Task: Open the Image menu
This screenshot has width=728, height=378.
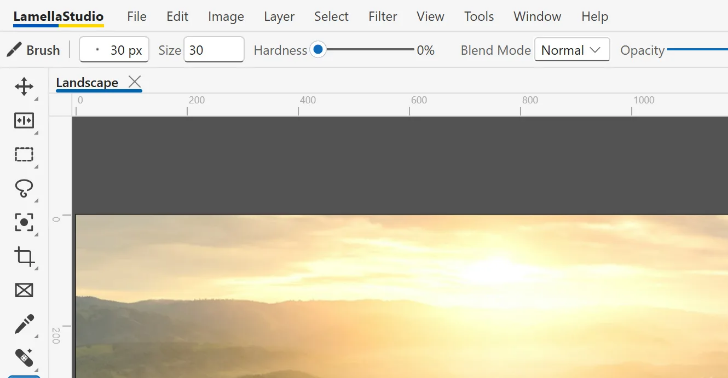Action: (x=226, y=17)
